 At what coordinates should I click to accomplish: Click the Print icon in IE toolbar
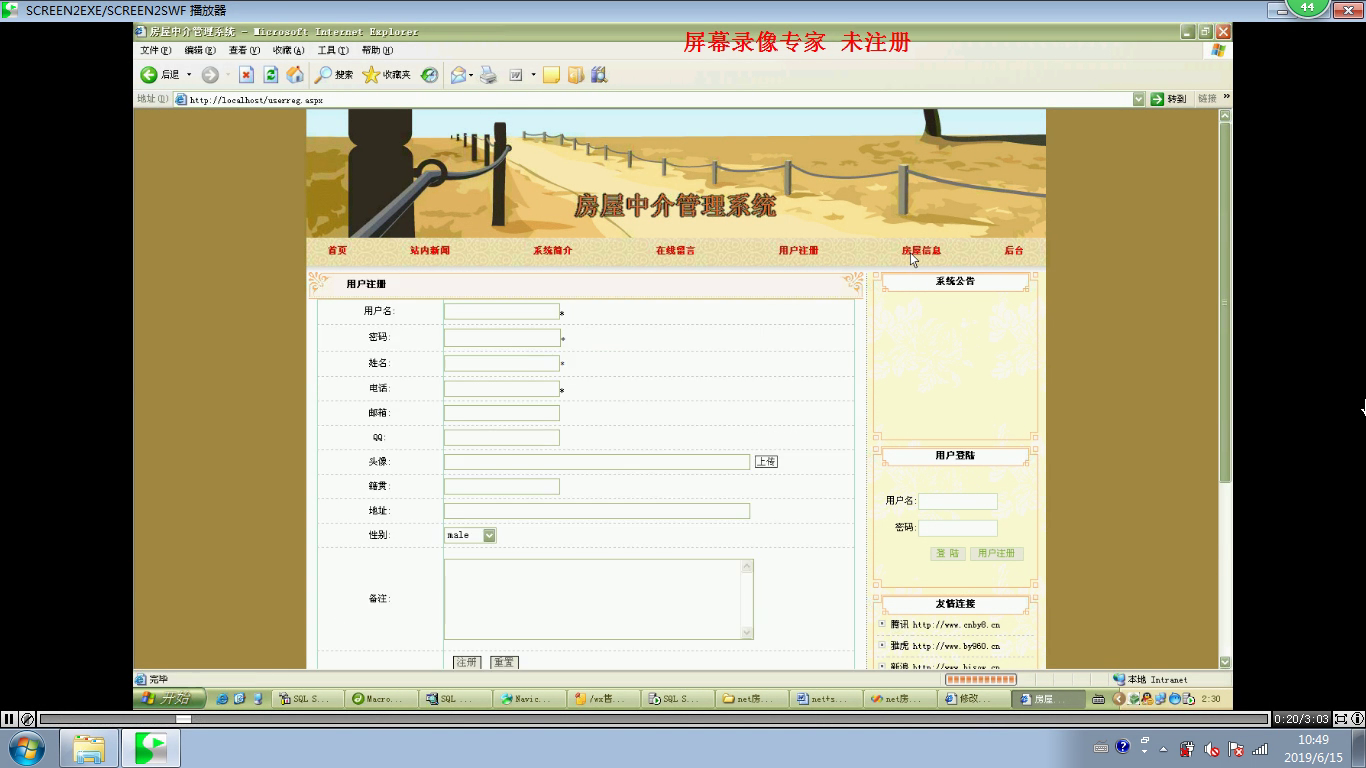pos(489,75)
